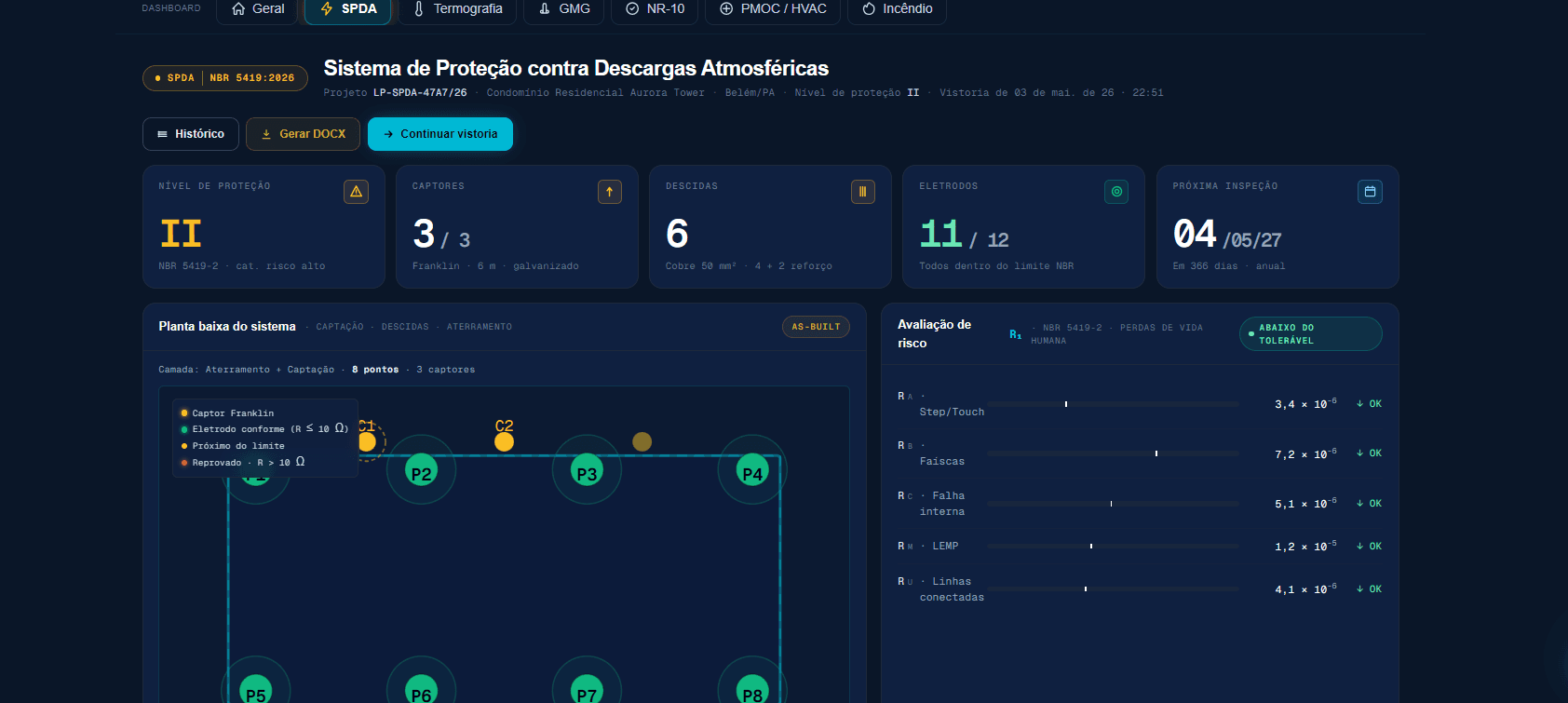Click the Step/Touch risk bar

coord(1114,404)
